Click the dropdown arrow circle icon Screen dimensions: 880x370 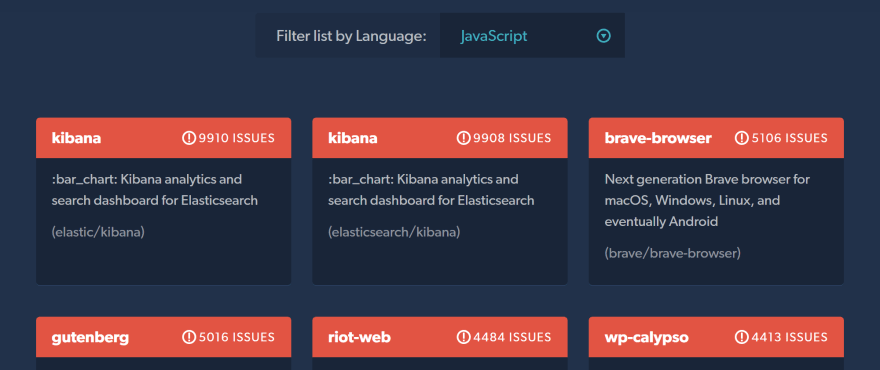603,36
